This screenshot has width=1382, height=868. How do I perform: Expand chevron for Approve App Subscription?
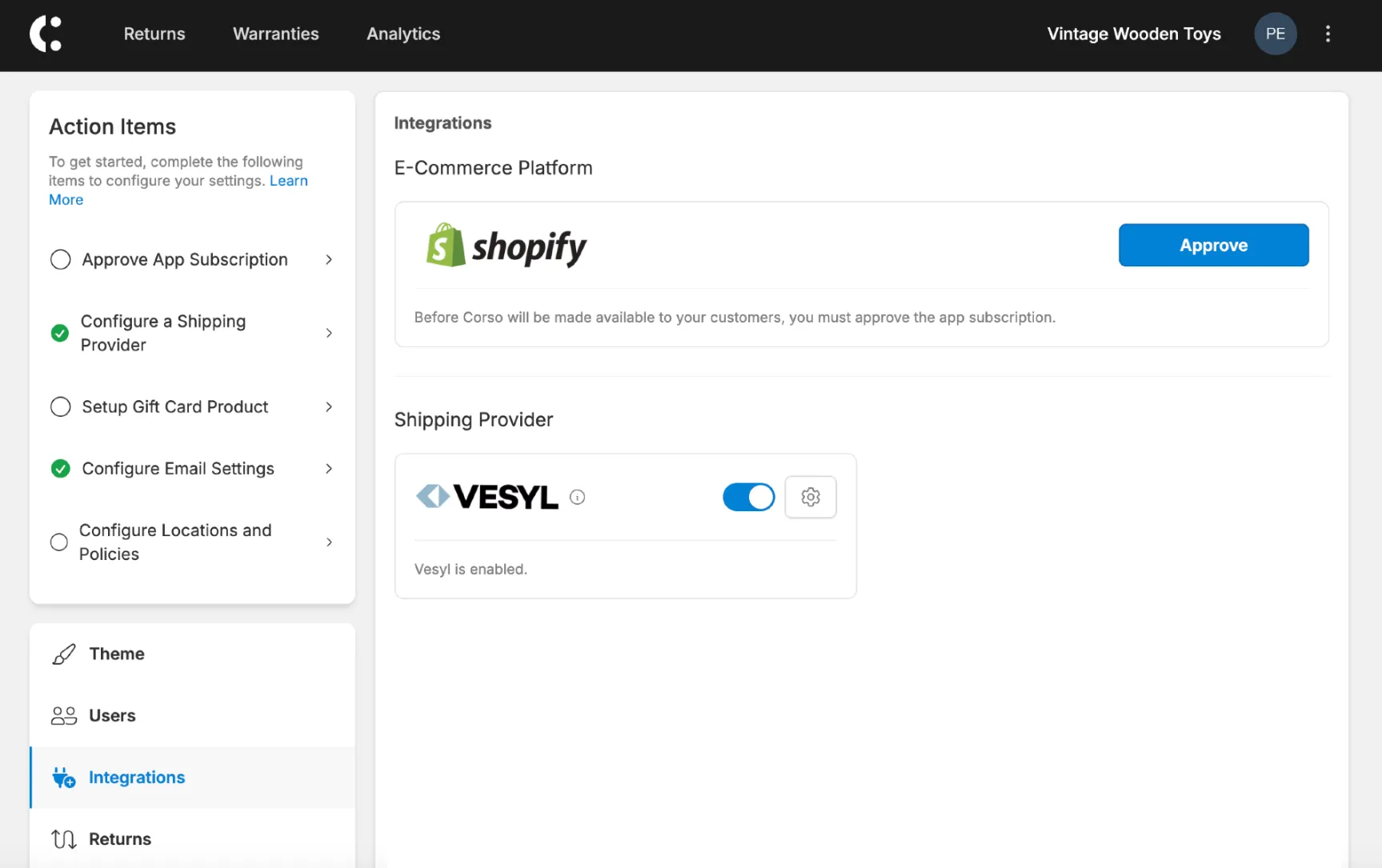[329, 259]
